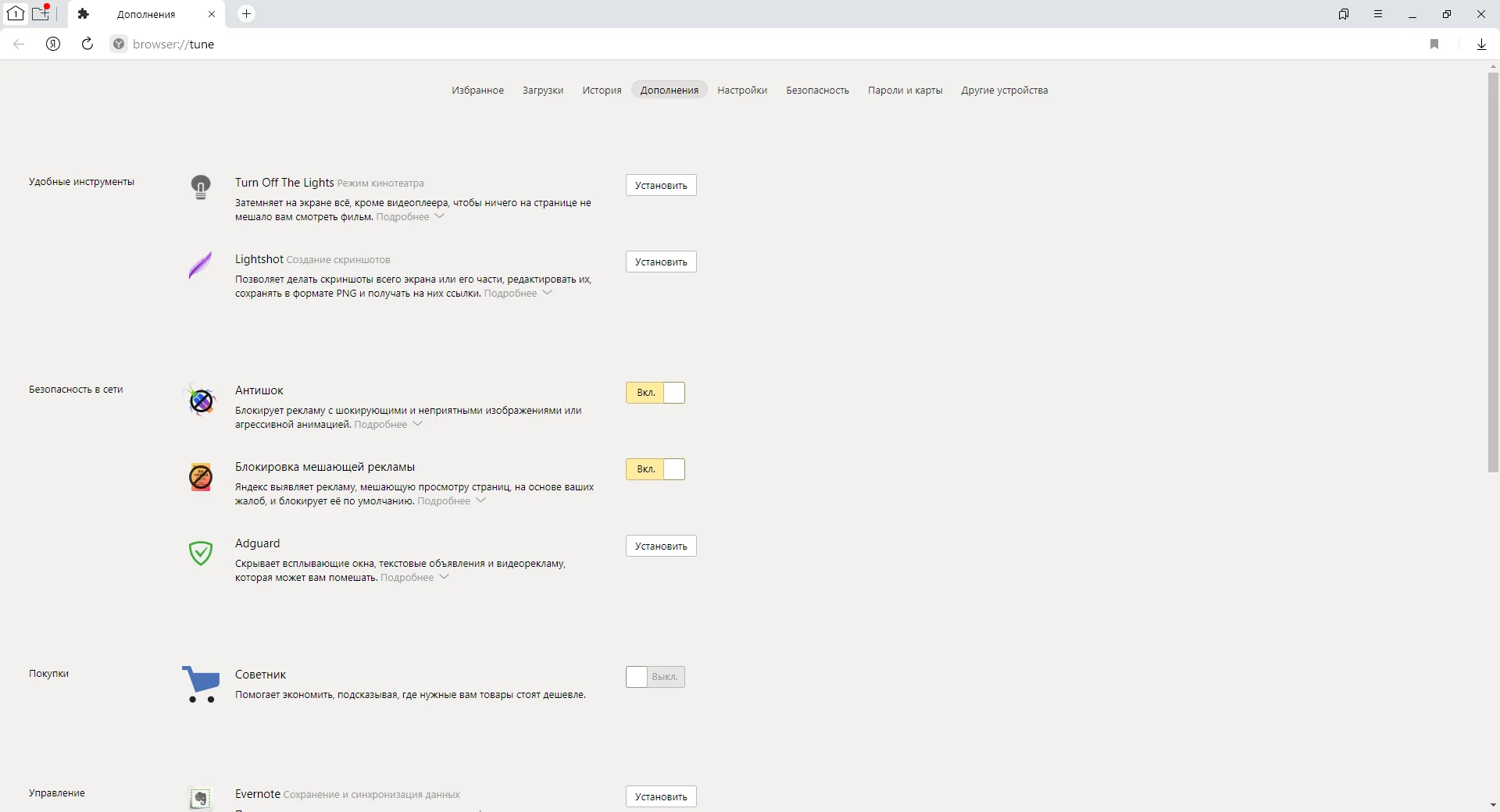Enable the Советник toggle
This screenshot has width=1500, height=812.
click(655, 677)
